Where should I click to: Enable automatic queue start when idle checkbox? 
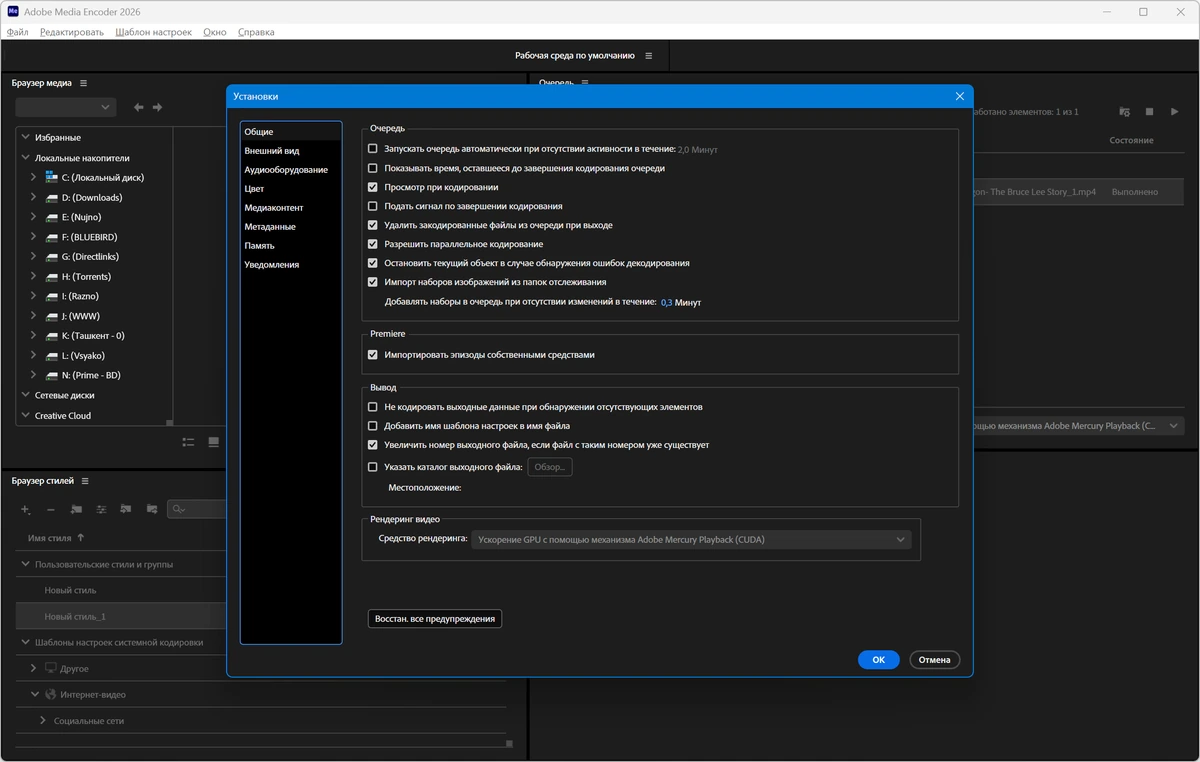(x=373, y=149)
